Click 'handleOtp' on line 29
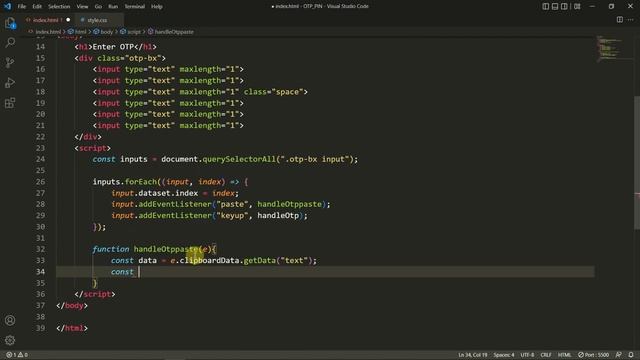Screen dimensions: 640x360 pyautogui.click(x=278, y=216)
